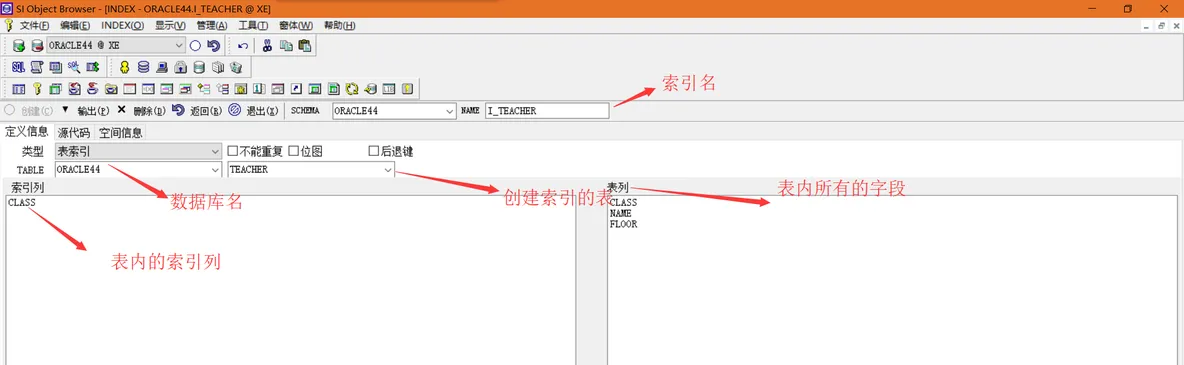Open the SQL execution tool icon

(18, 67)
